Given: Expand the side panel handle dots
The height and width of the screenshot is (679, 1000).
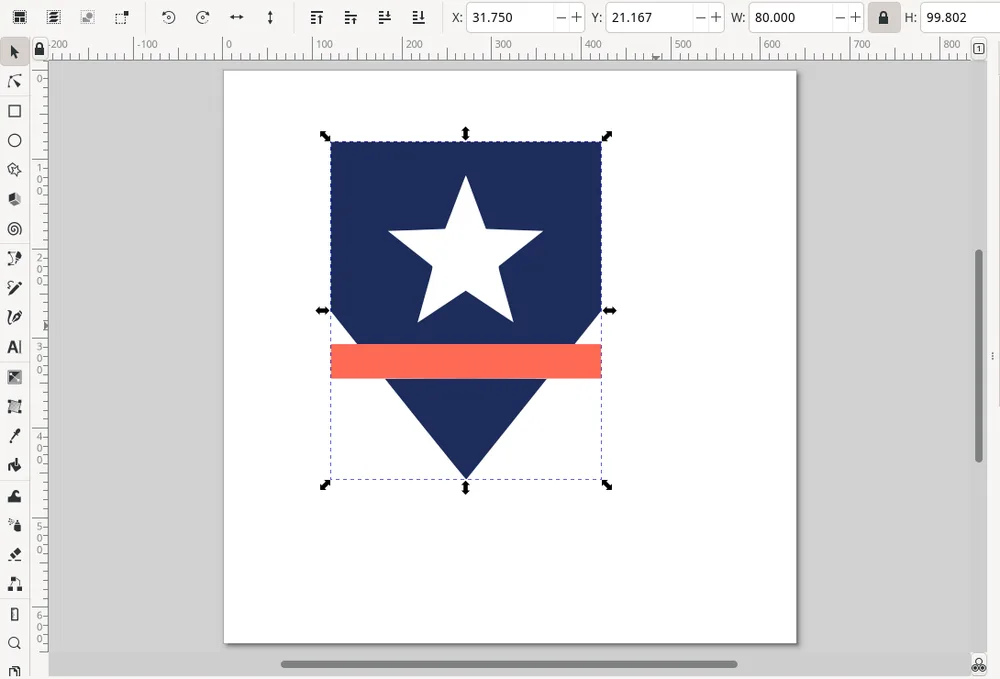Looking at the screenshot, I should [992, 356].
